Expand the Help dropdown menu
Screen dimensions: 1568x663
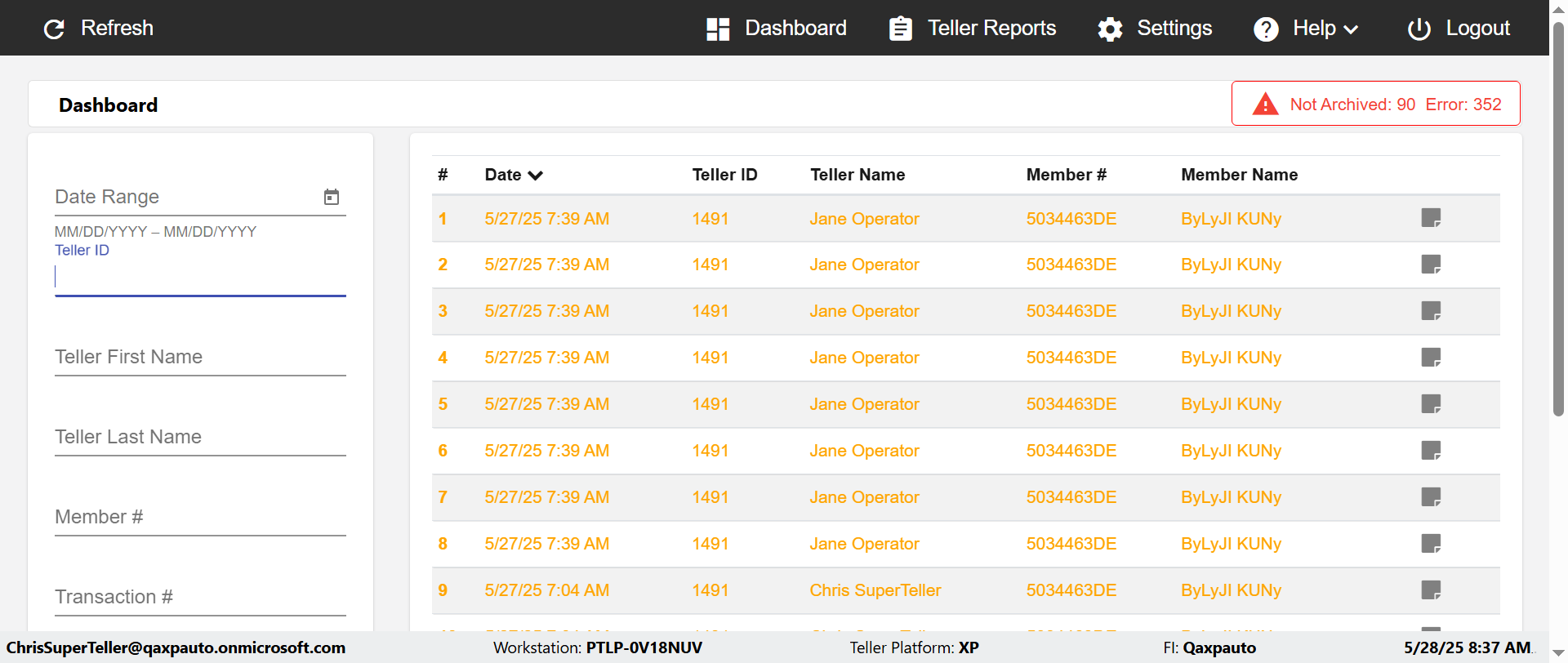click(1350, 29)
